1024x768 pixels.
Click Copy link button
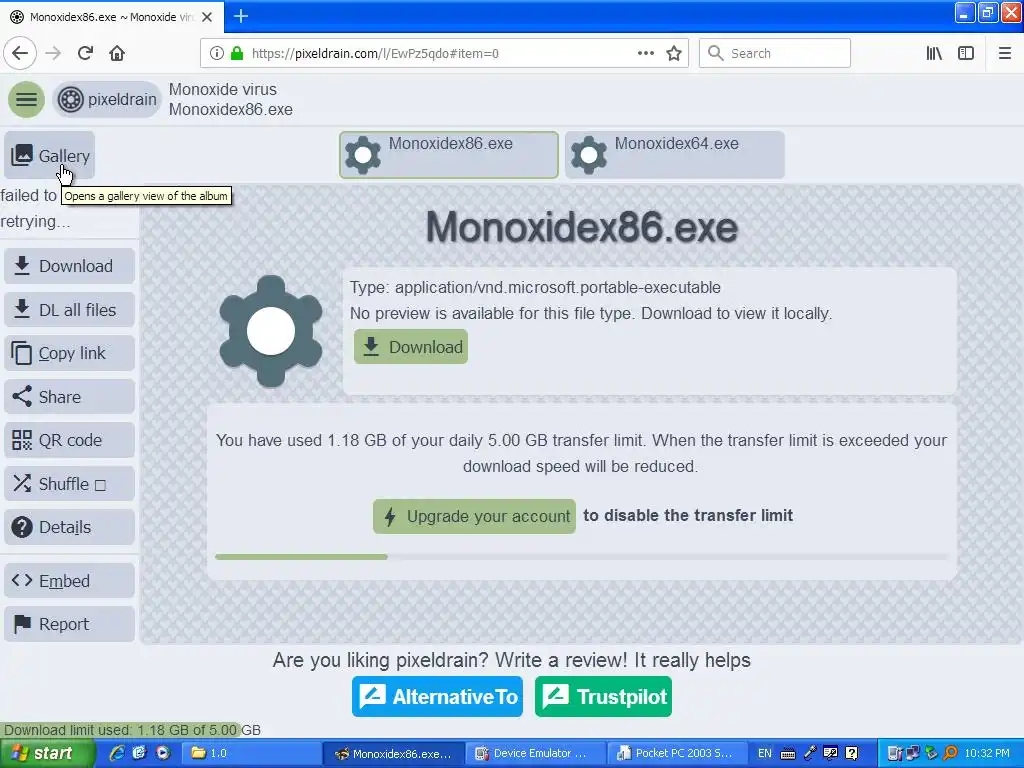pos(69,353)
